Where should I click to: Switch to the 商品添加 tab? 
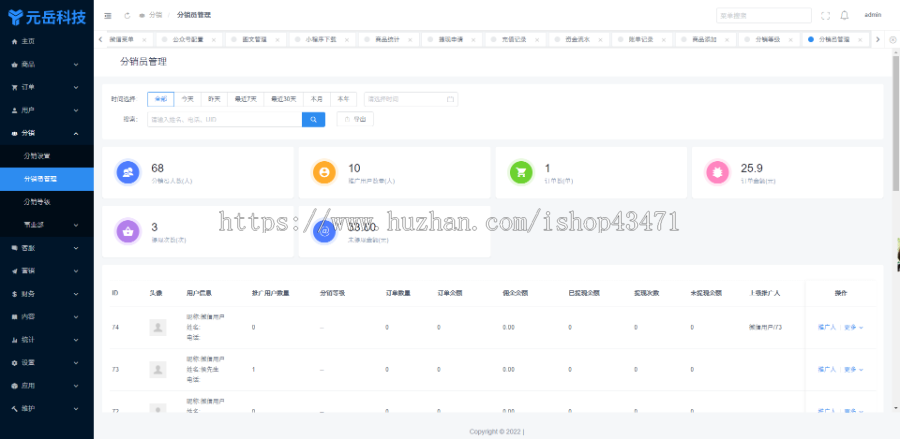coord(704,40)
